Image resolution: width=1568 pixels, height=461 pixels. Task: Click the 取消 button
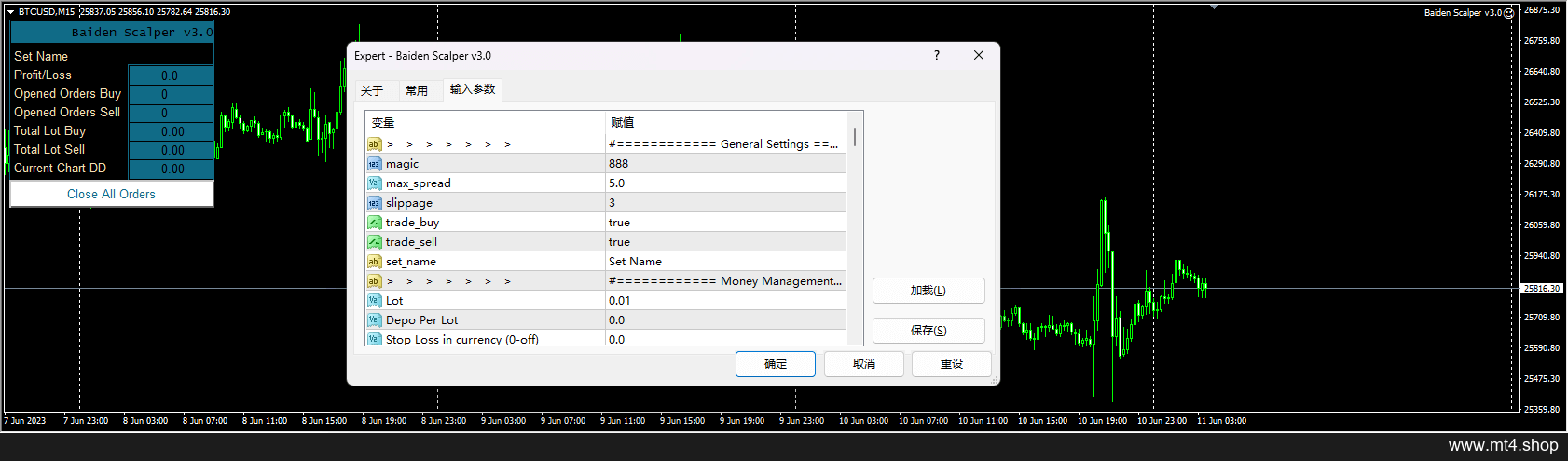point(864,364)
